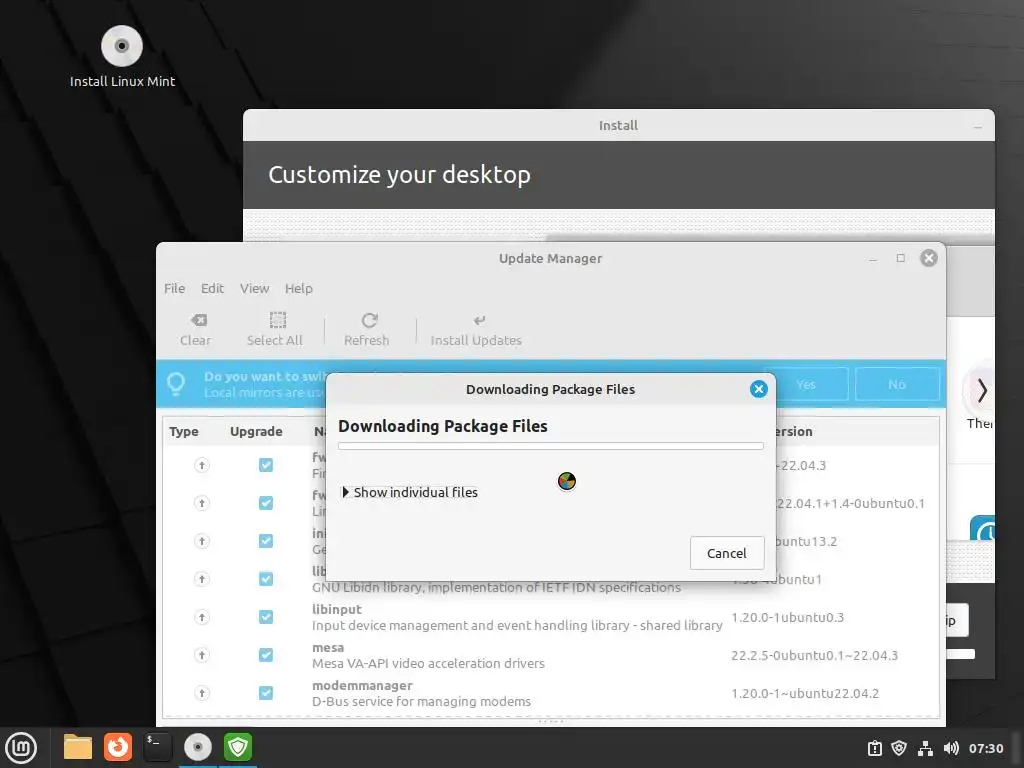The image size is (1024, 768).
Task: Select the modemmanager package name
Action: tap(362, 685)
